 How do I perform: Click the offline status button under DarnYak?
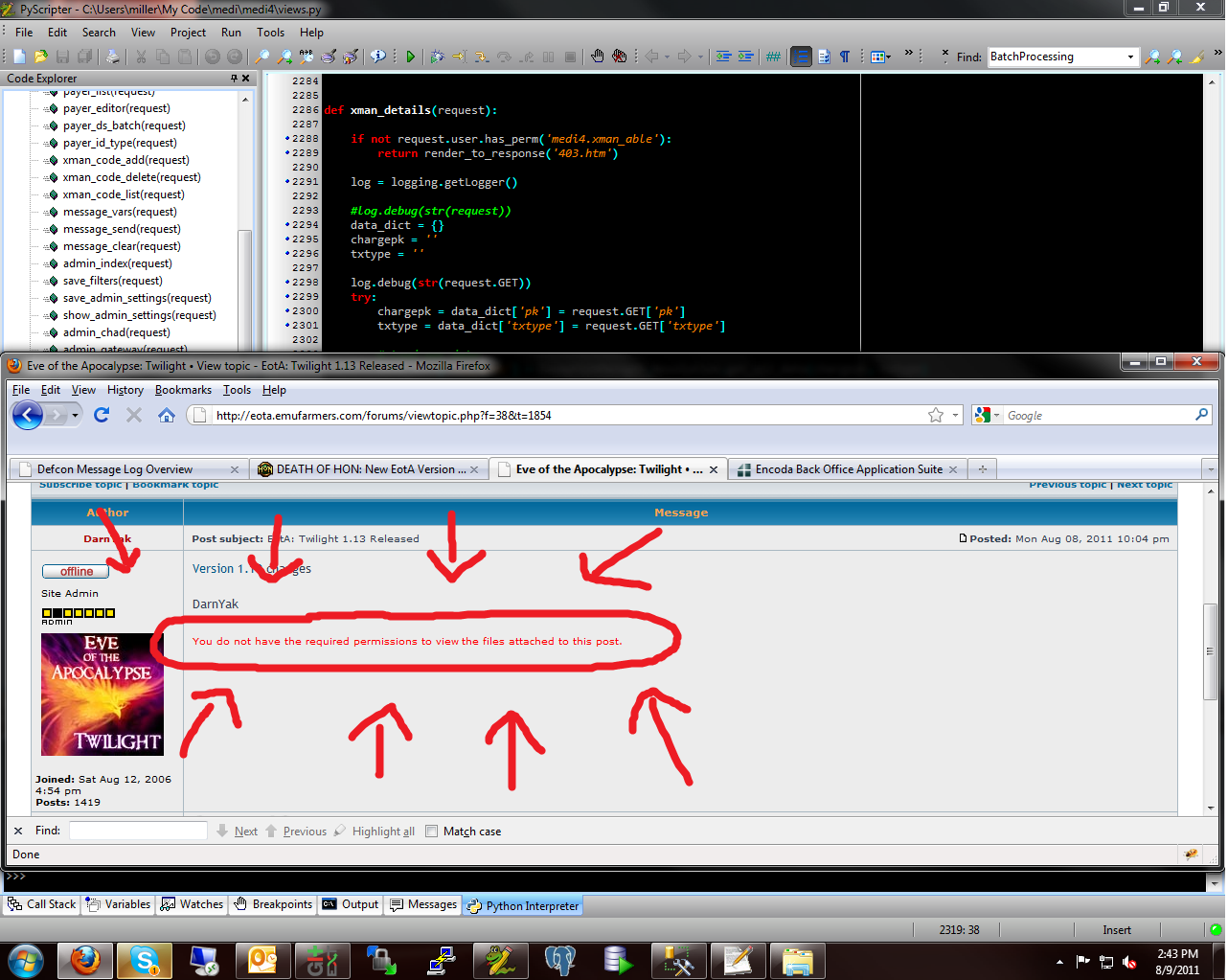coord(77,572)
